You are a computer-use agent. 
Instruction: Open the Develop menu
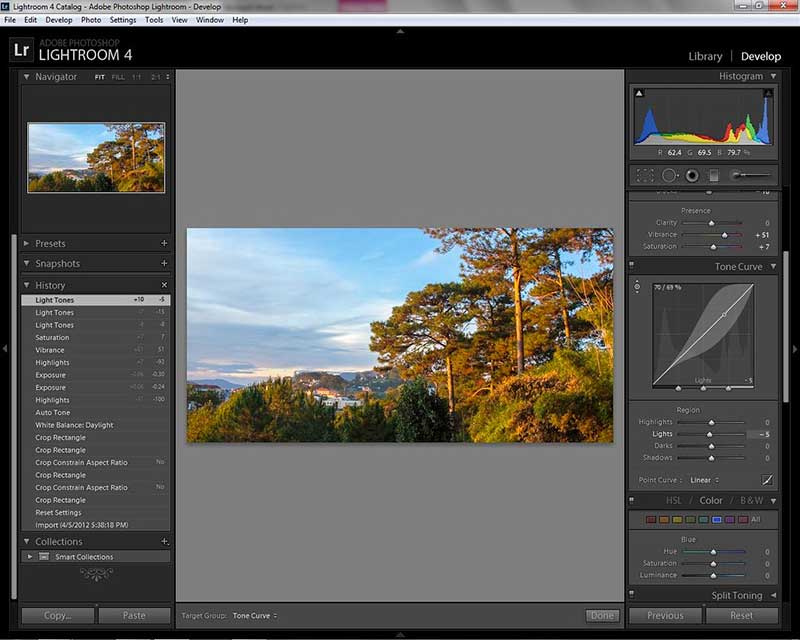pyautogui.click(x=59, y=20)
